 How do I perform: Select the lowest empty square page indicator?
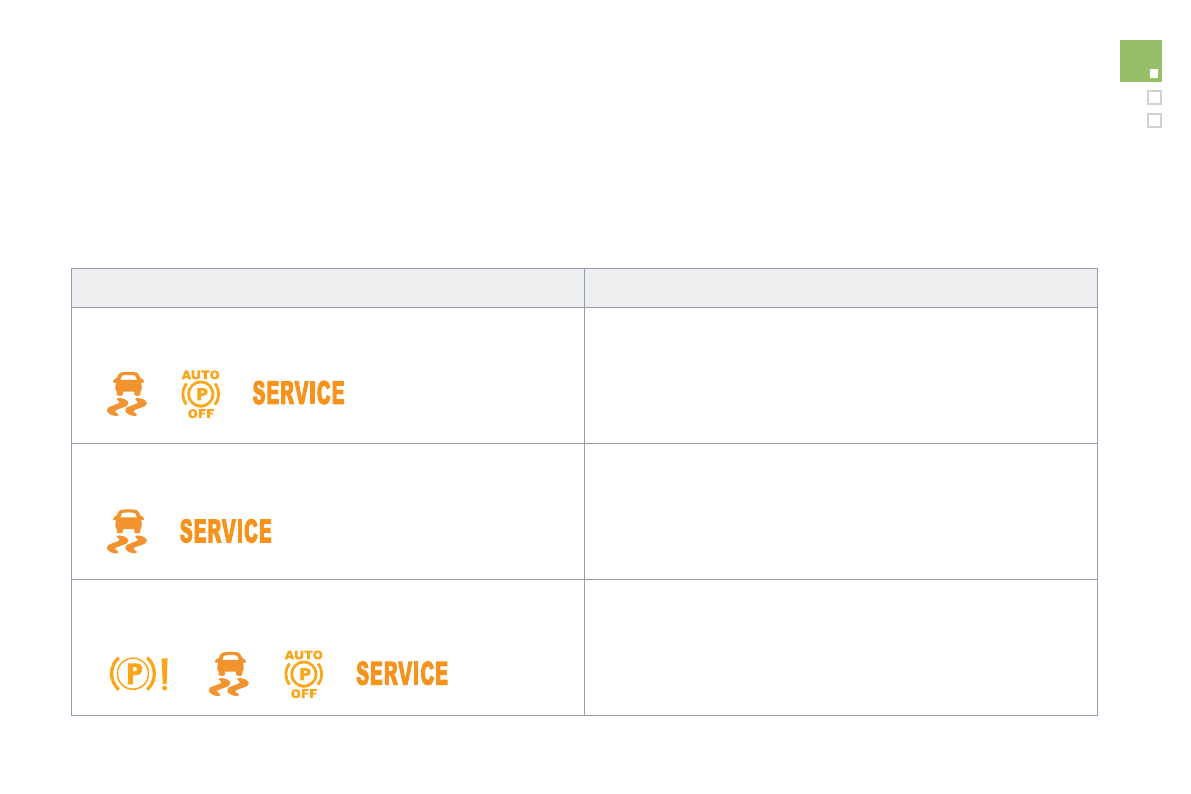click(1154, 121)
